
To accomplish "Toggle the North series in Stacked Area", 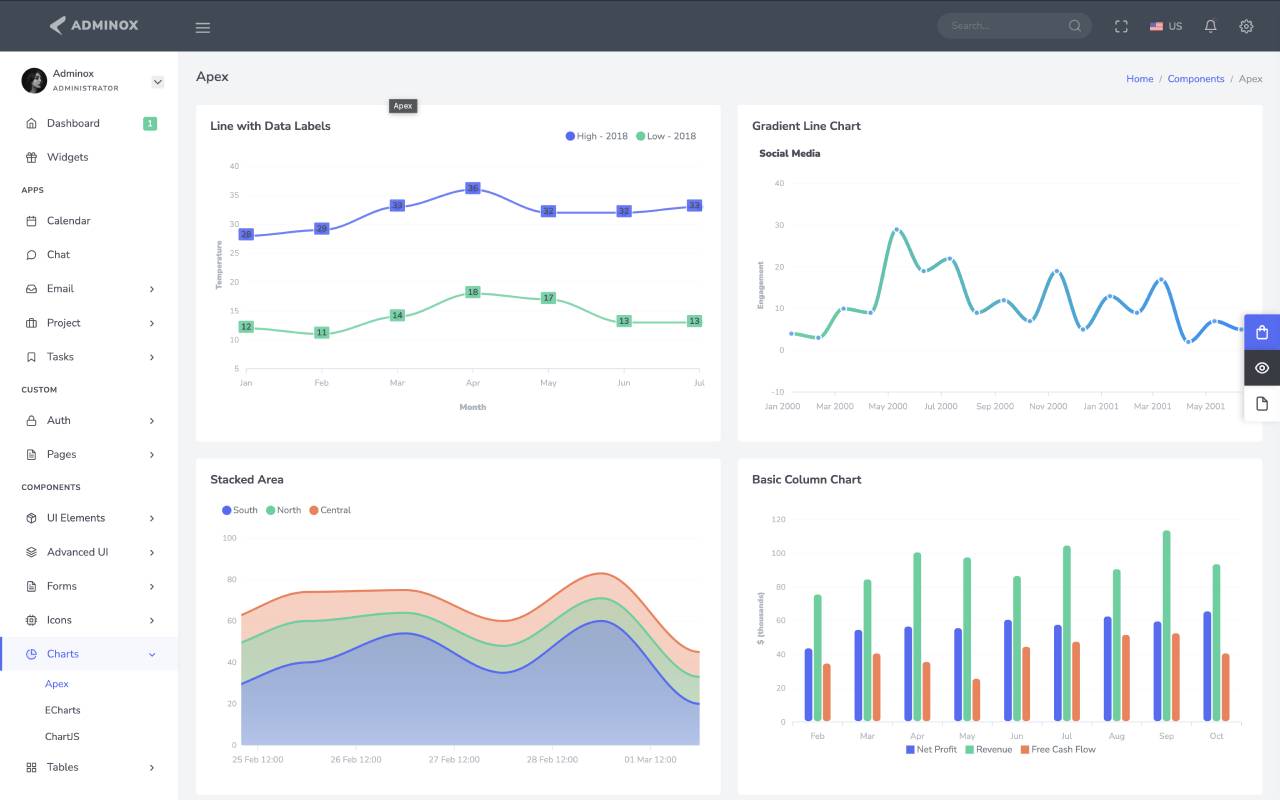I will click(283, 510).
